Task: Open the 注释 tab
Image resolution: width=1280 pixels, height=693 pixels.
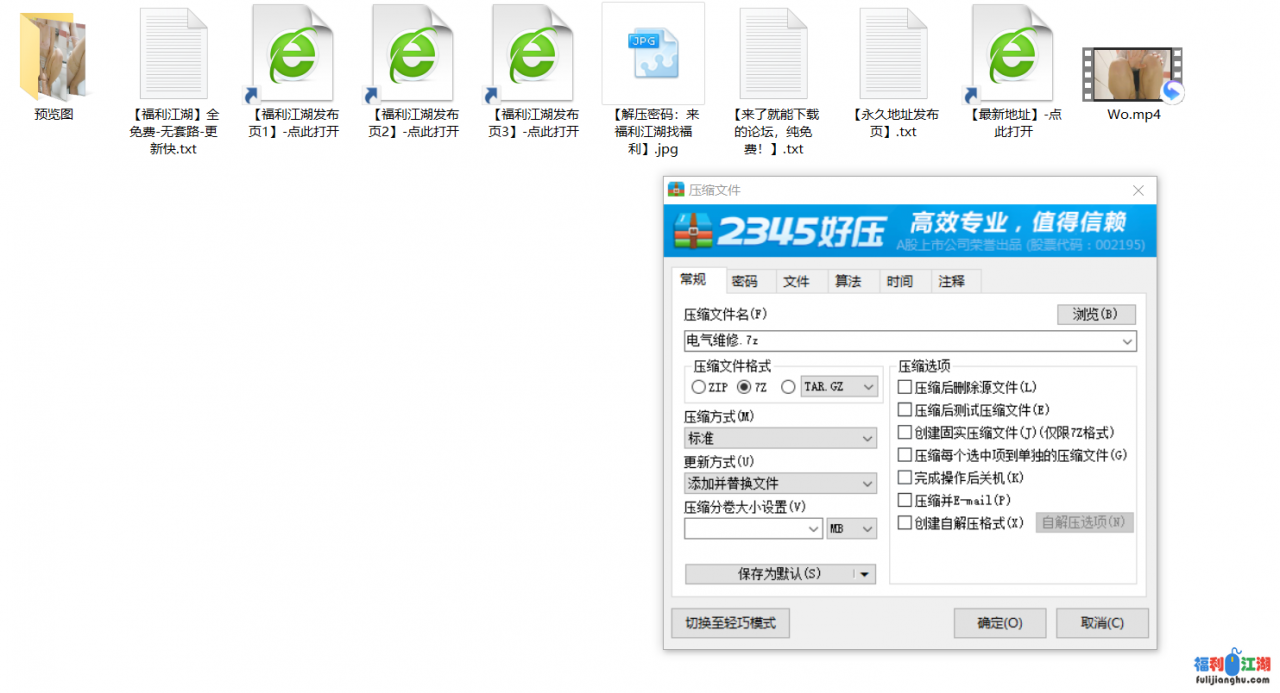Action: [952, 281]
